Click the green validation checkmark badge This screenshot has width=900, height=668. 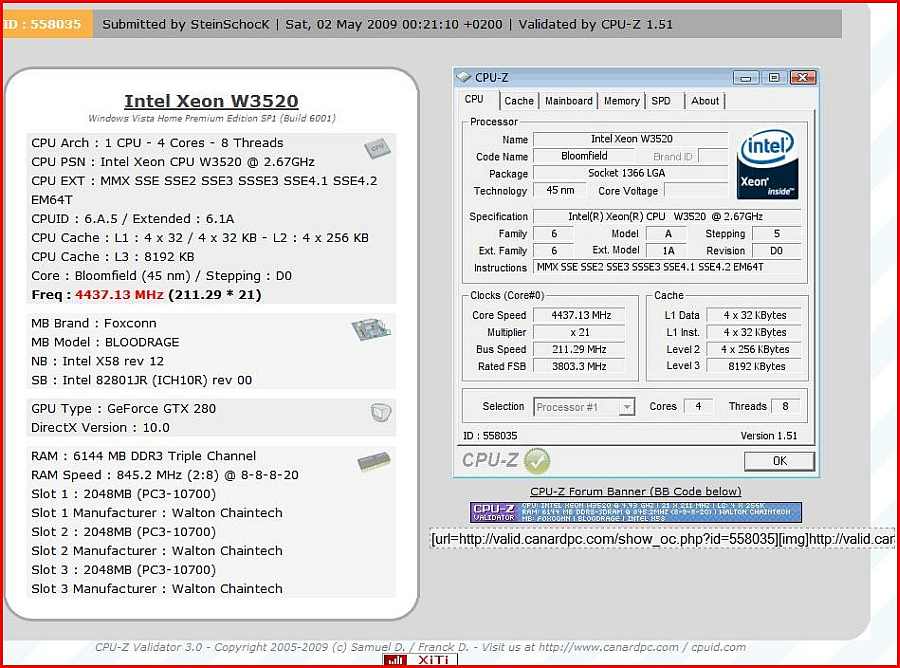(537, 461)
